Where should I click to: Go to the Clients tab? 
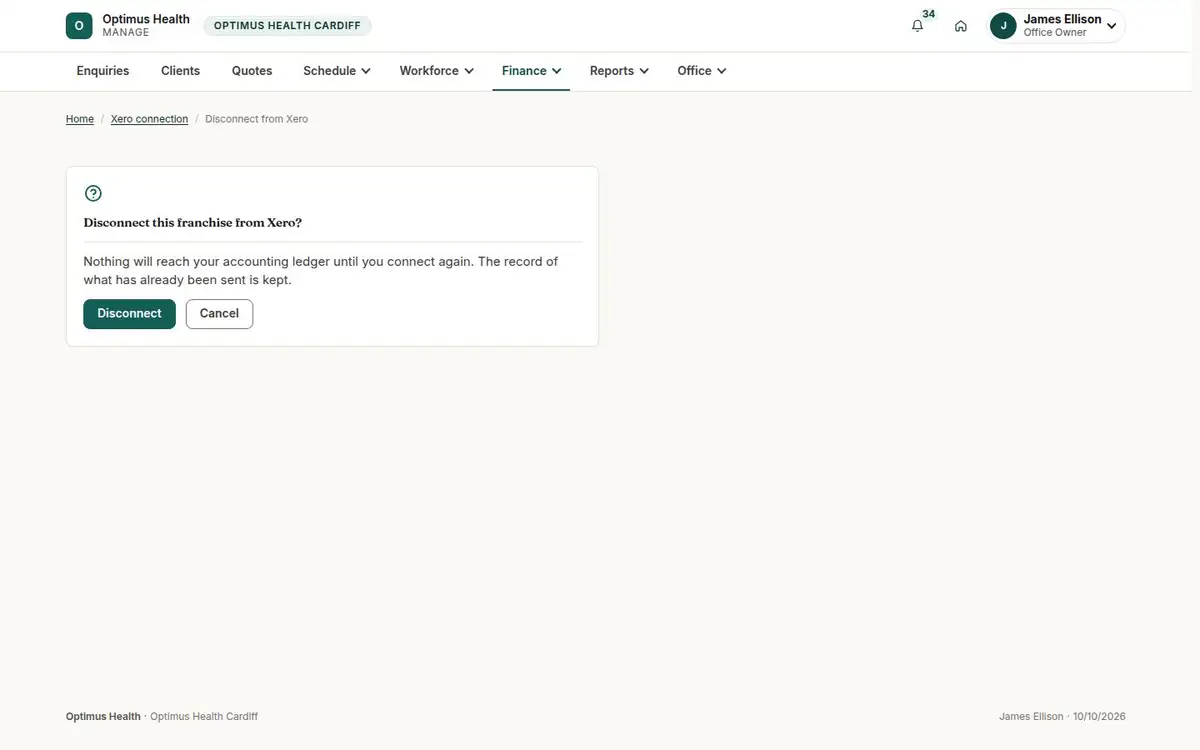click(181, 71)
